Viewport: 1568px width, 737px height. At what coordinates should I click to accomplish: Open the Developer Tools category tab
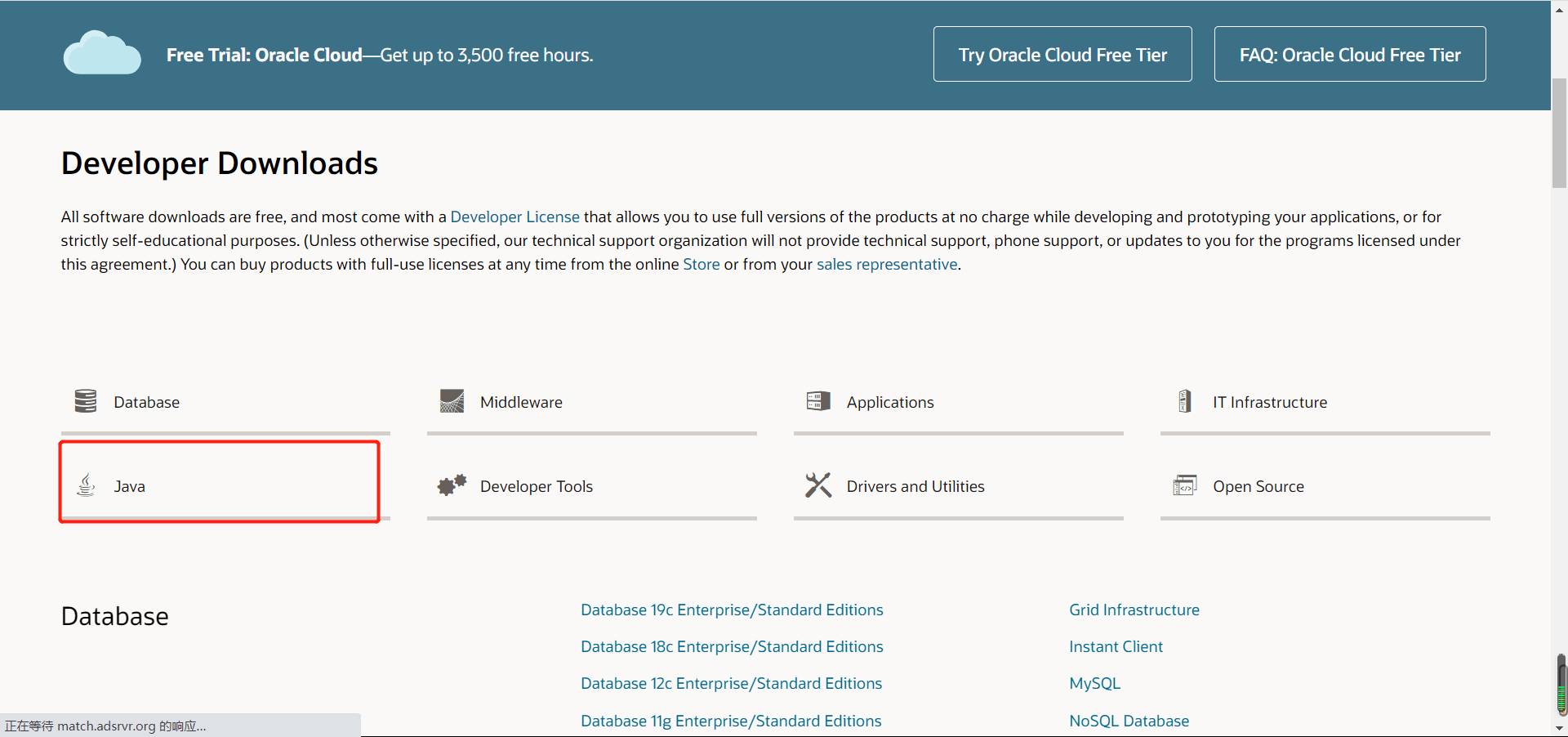[x=592, y=487]
